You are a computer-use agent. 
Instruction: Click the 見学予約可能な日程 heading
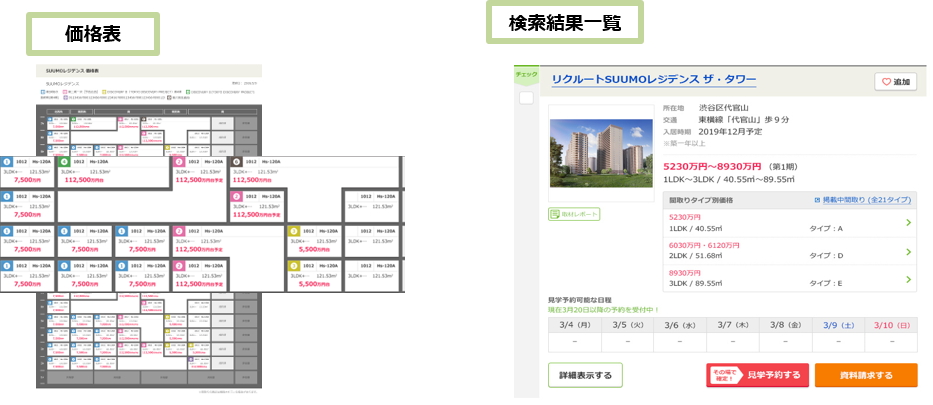(580, 300)
